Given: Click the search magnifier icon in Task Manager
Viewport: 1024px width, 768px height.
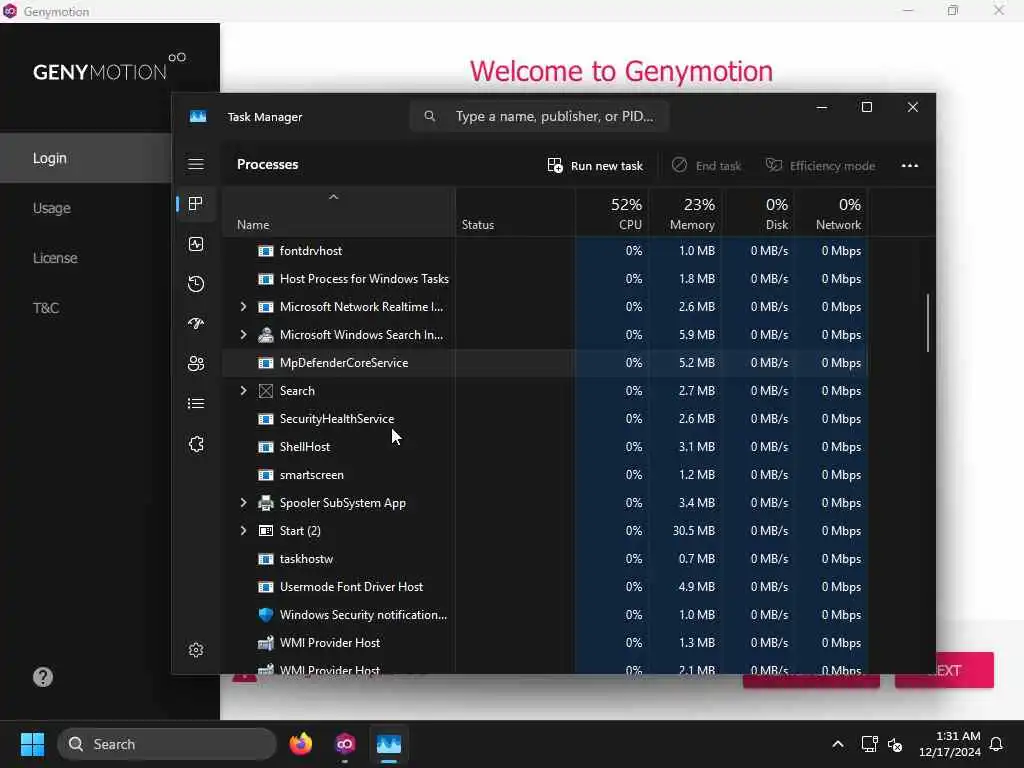Looking at the screenshot, I should click(429, 116).
